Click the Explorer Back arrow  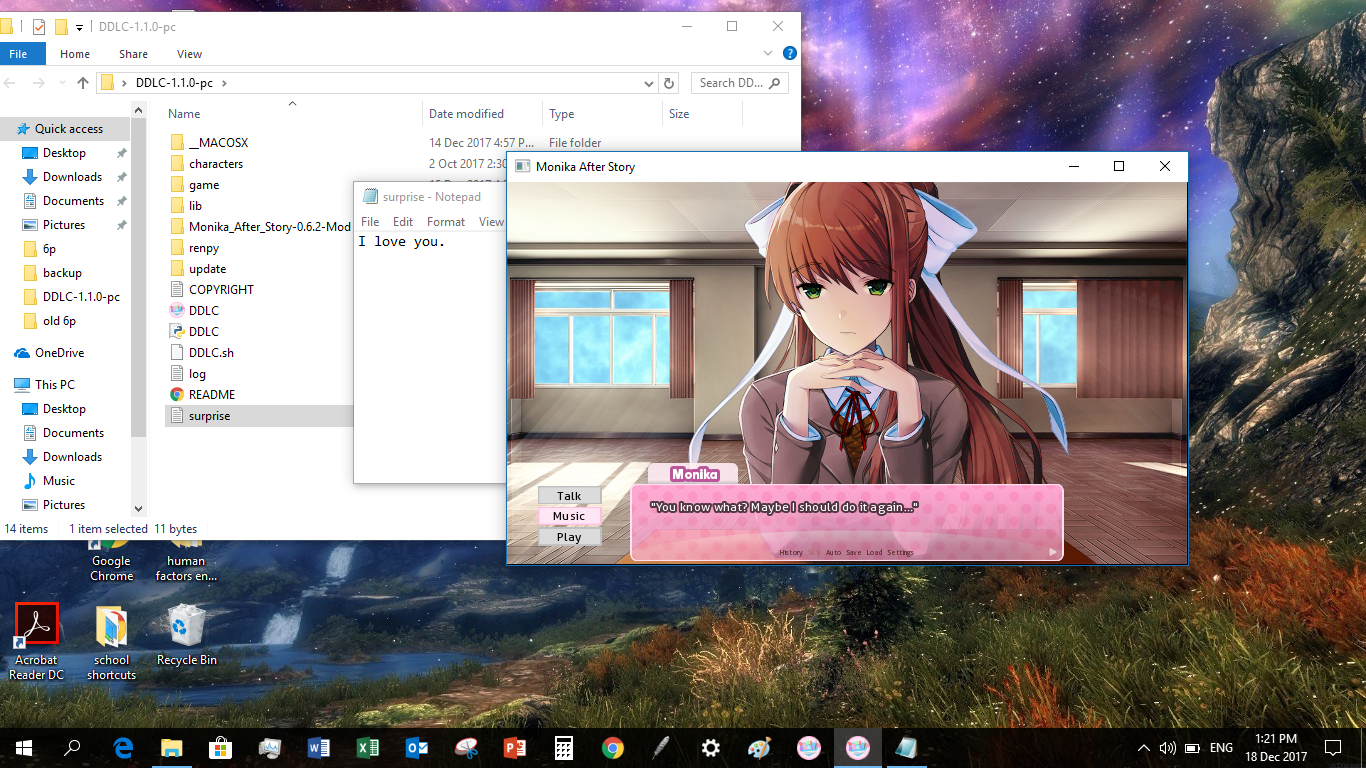point(12,84)
